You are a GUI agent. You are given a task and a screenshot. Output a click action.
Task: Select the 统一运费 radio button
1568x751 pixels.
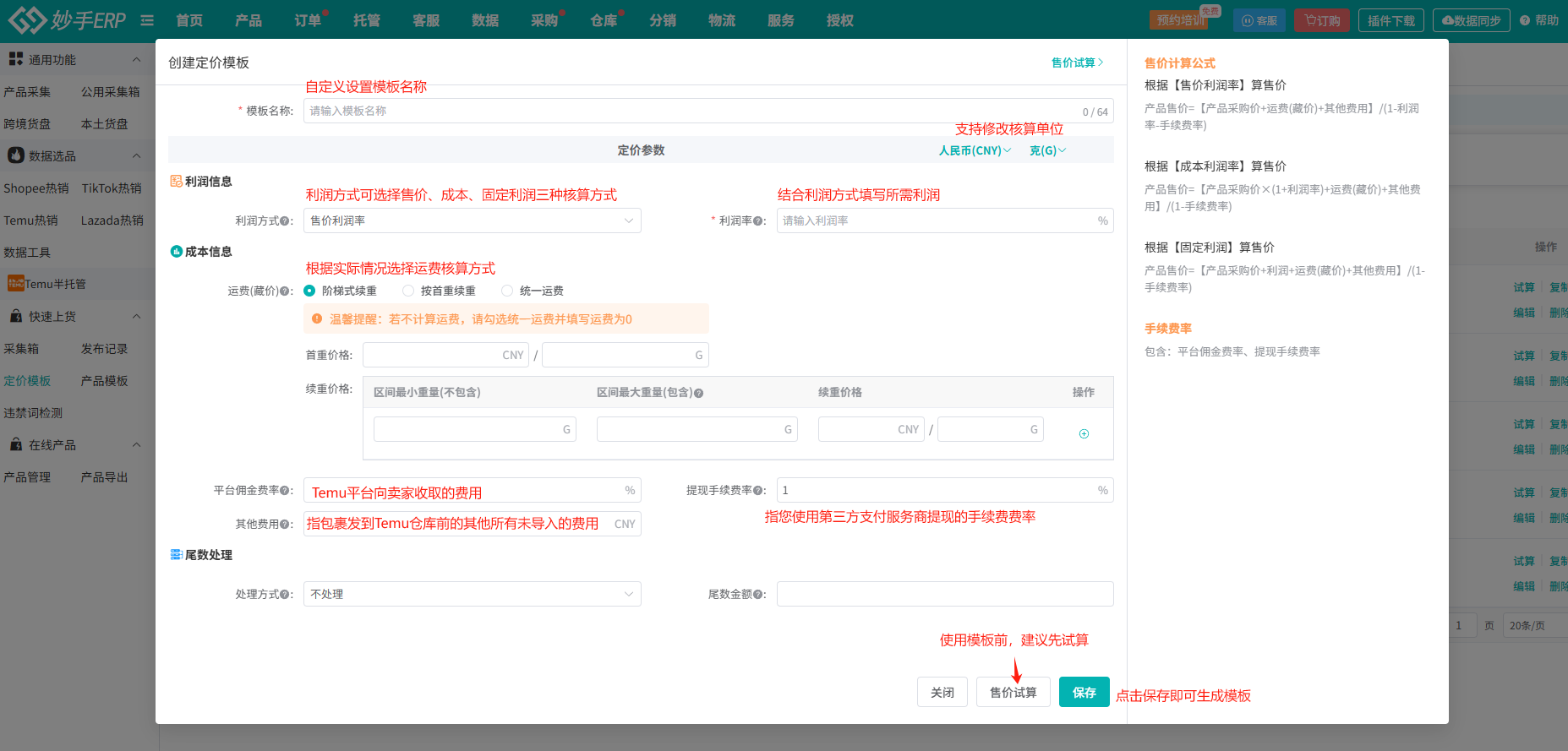click(507, 291)
